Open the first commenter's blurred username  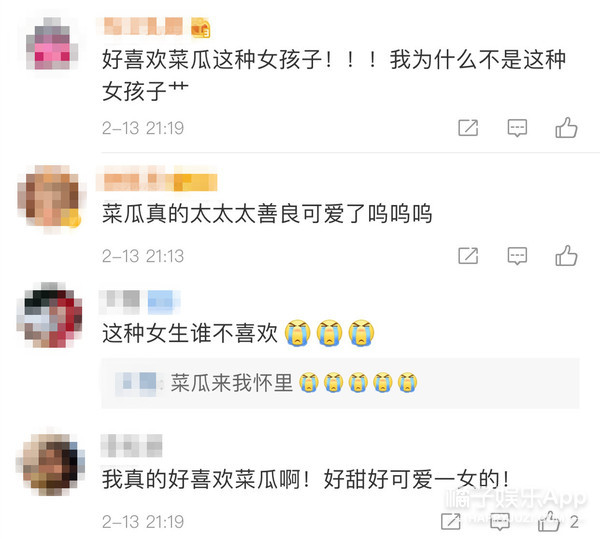pyautogui.click(x=143, y=26)
